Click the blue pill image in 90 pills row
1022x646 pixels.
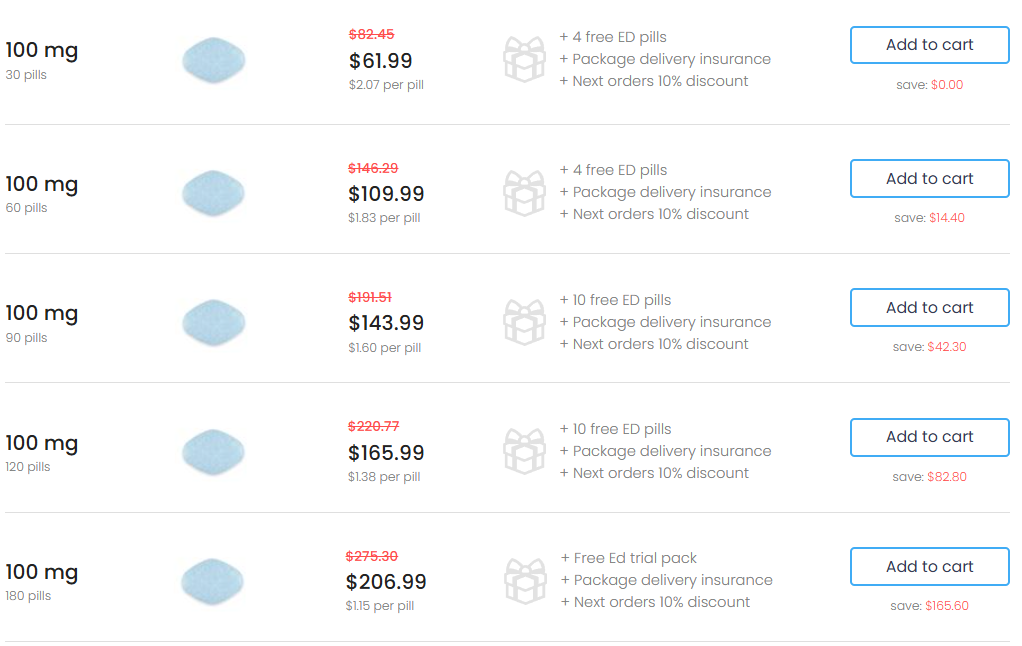pos(214,322)
